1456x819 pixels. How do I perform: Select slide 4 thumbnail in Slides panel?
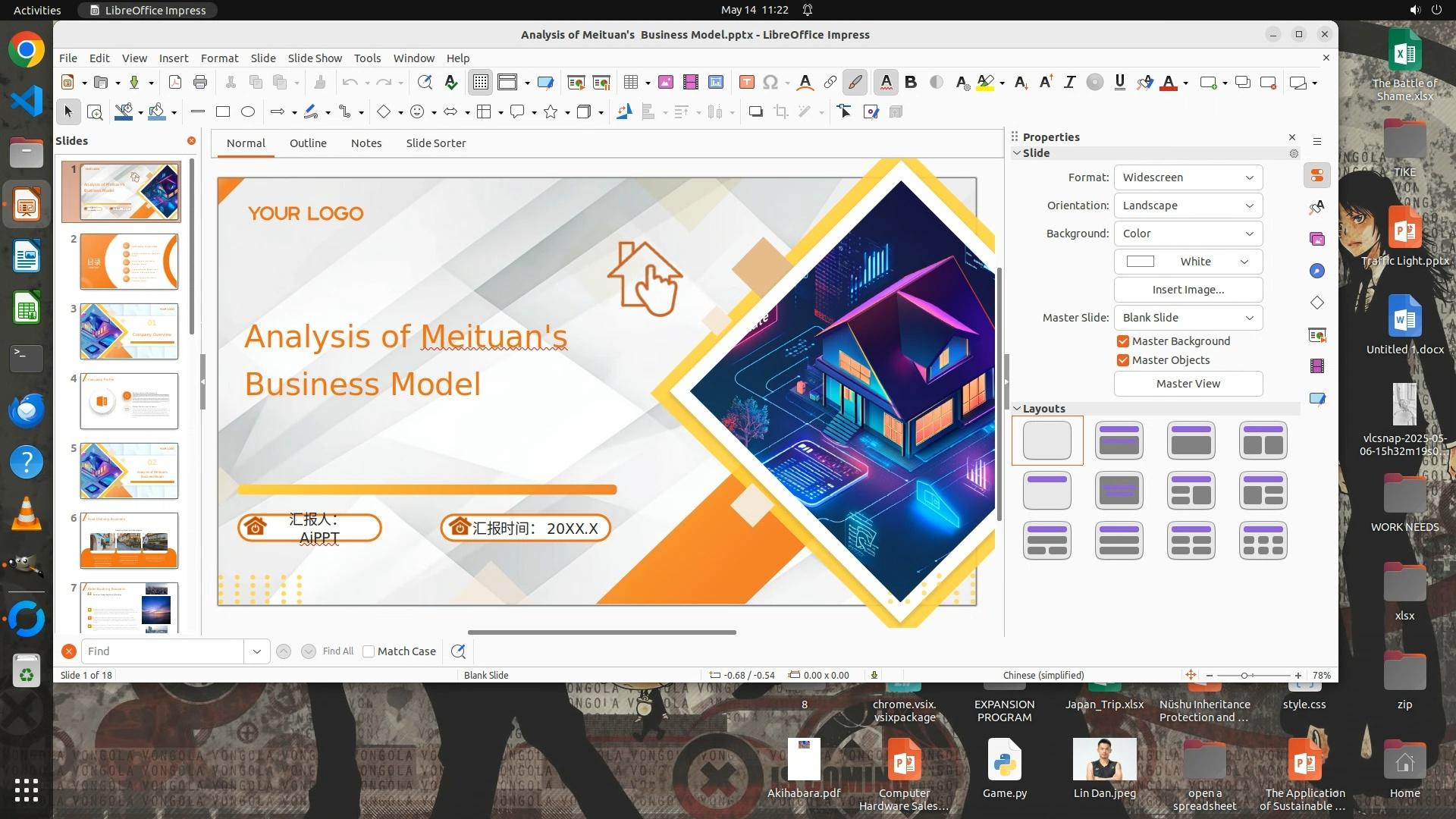129,401
